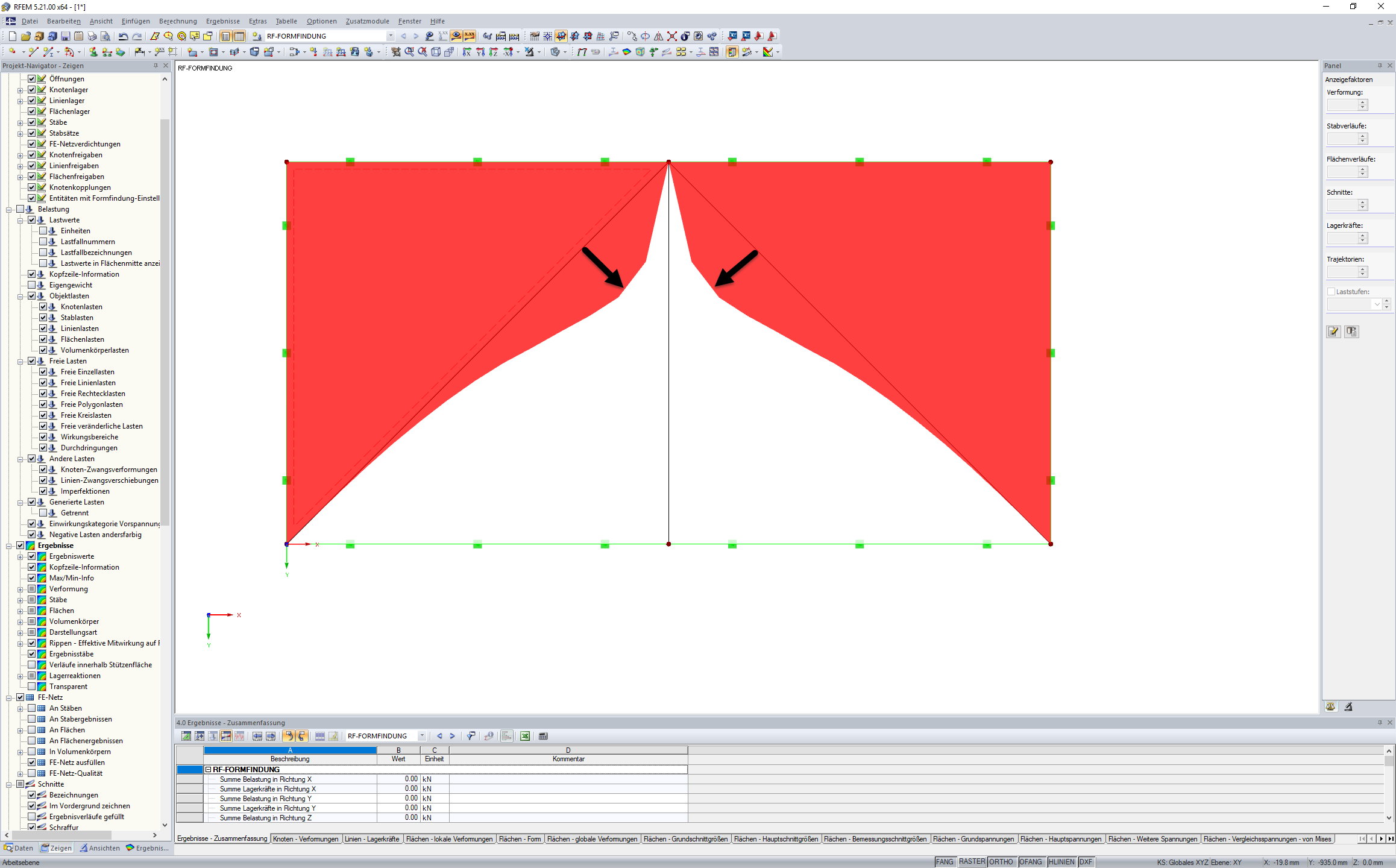Toggle the Knotenlasten checkbox
This screenshot has height=868, width=1396.
tap(43, 307)
